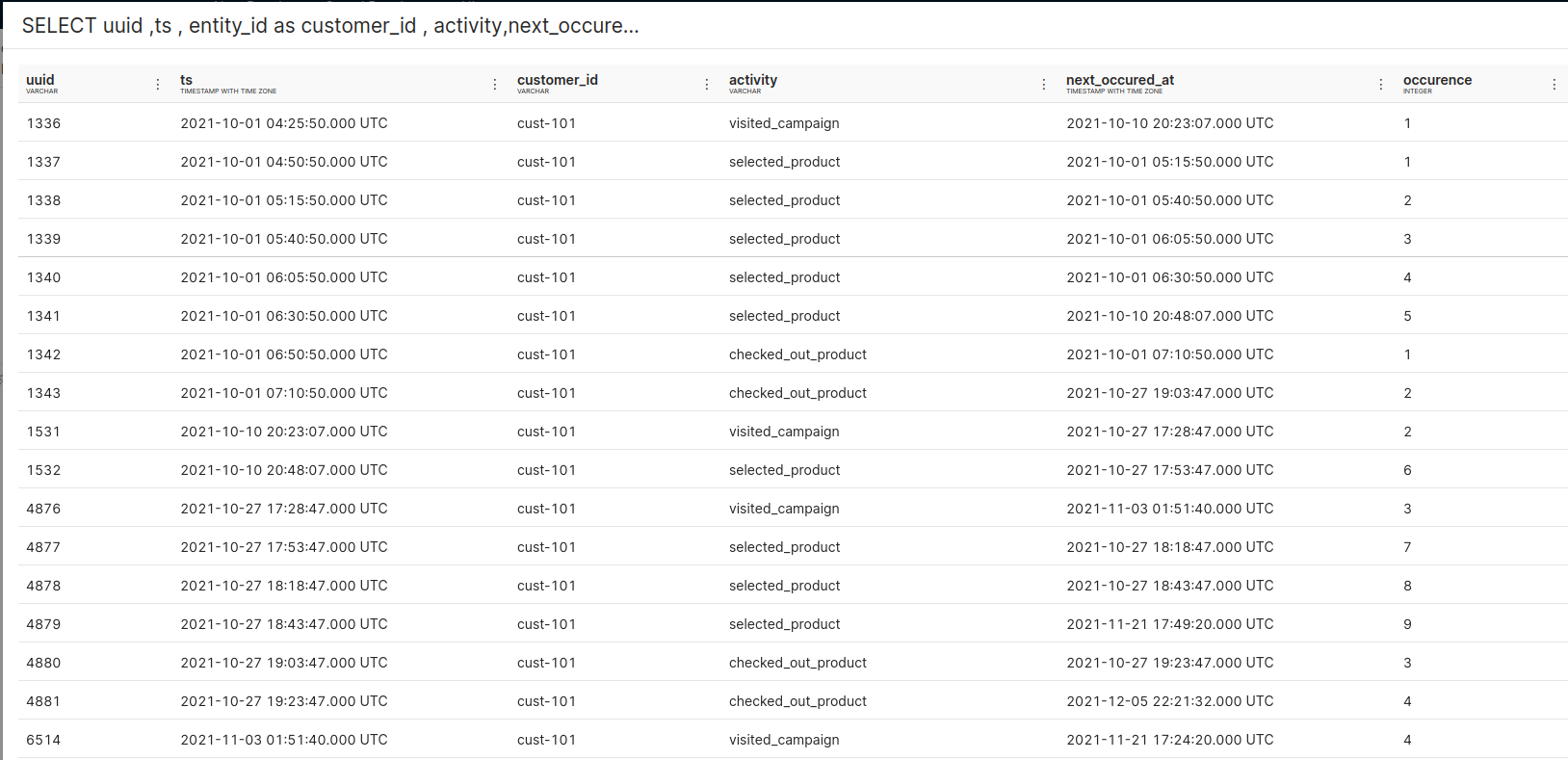Select uuid cell 4880
The width and height of the screenshot is (1568, 760).
[x=43, y=663]
